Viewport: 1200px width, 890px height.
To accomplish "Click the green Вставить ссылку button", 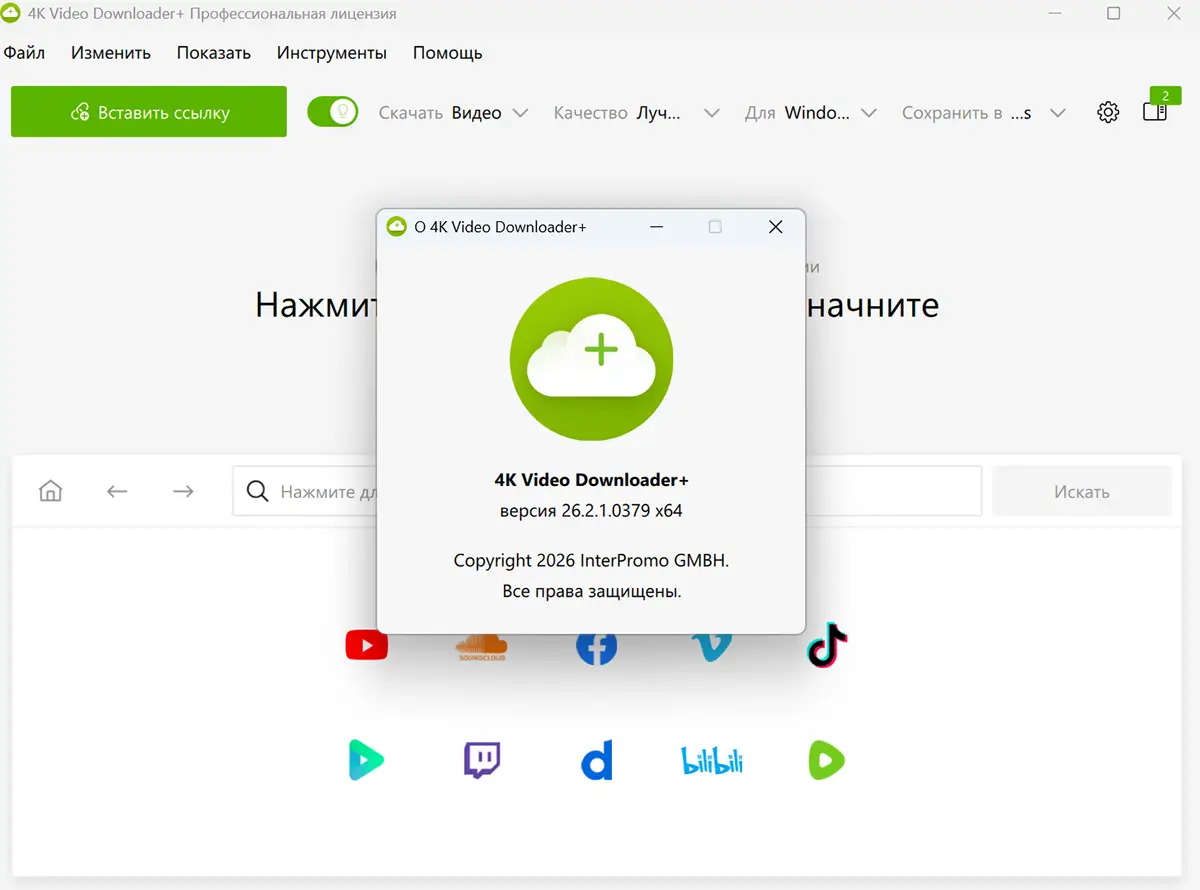I will coord(149,112).
